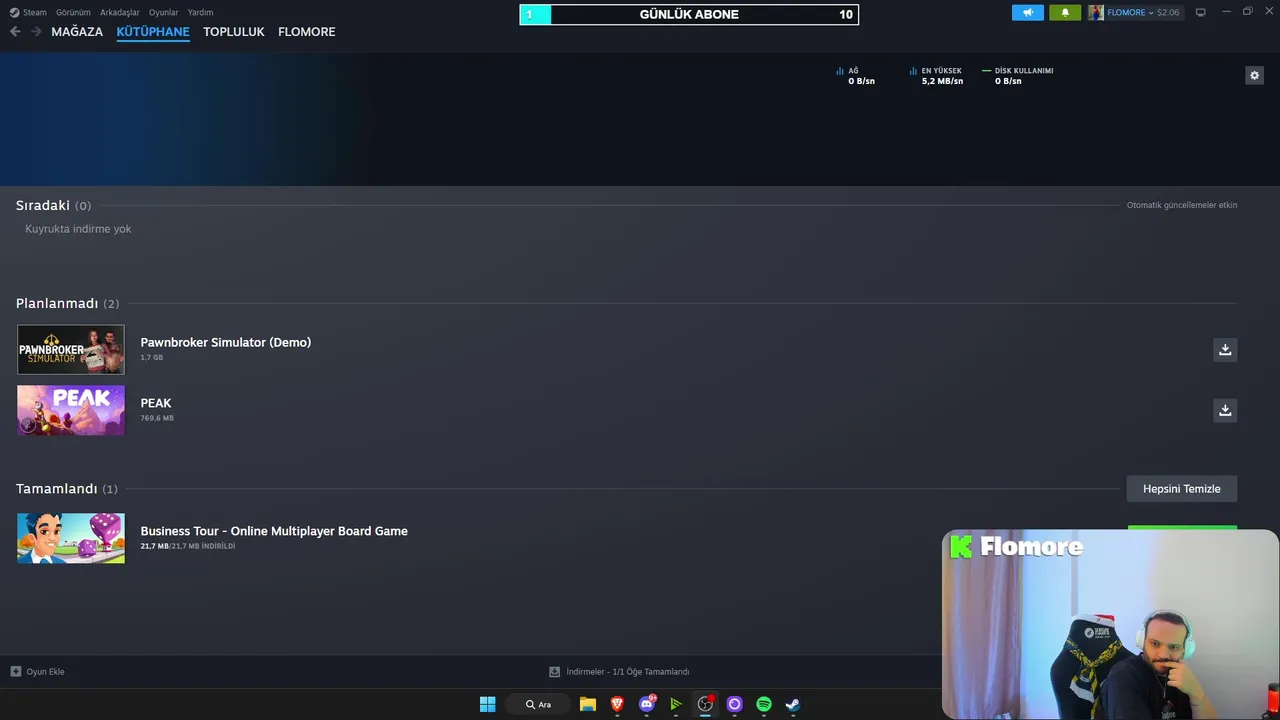This screenshot has height=720, width=1280.
Task: Open Brave browser from the taskbar
Action: (617, 704)
